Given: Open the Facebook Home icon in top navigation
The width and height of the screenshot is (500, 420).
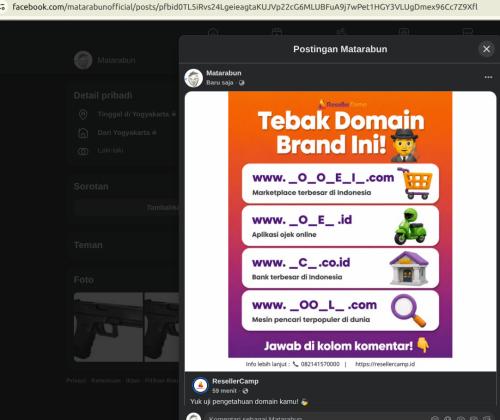Looking at the screenshot, I should click(x=213, y=32).
